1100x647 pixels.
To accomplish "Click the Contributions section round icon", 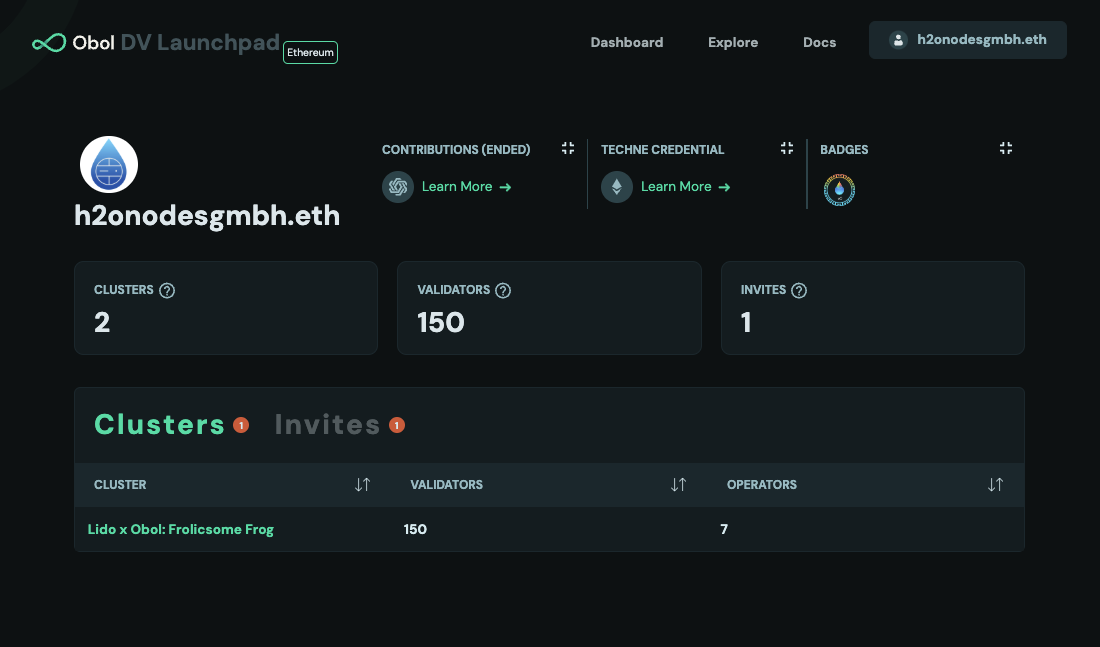I will tap(398, 187).
